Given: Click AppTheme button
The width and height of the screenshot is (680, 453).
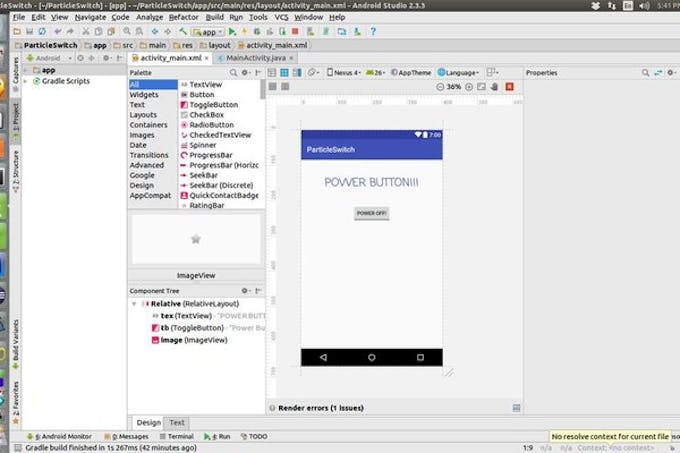Looking at the screenshot, I should (x=411, y=73).
